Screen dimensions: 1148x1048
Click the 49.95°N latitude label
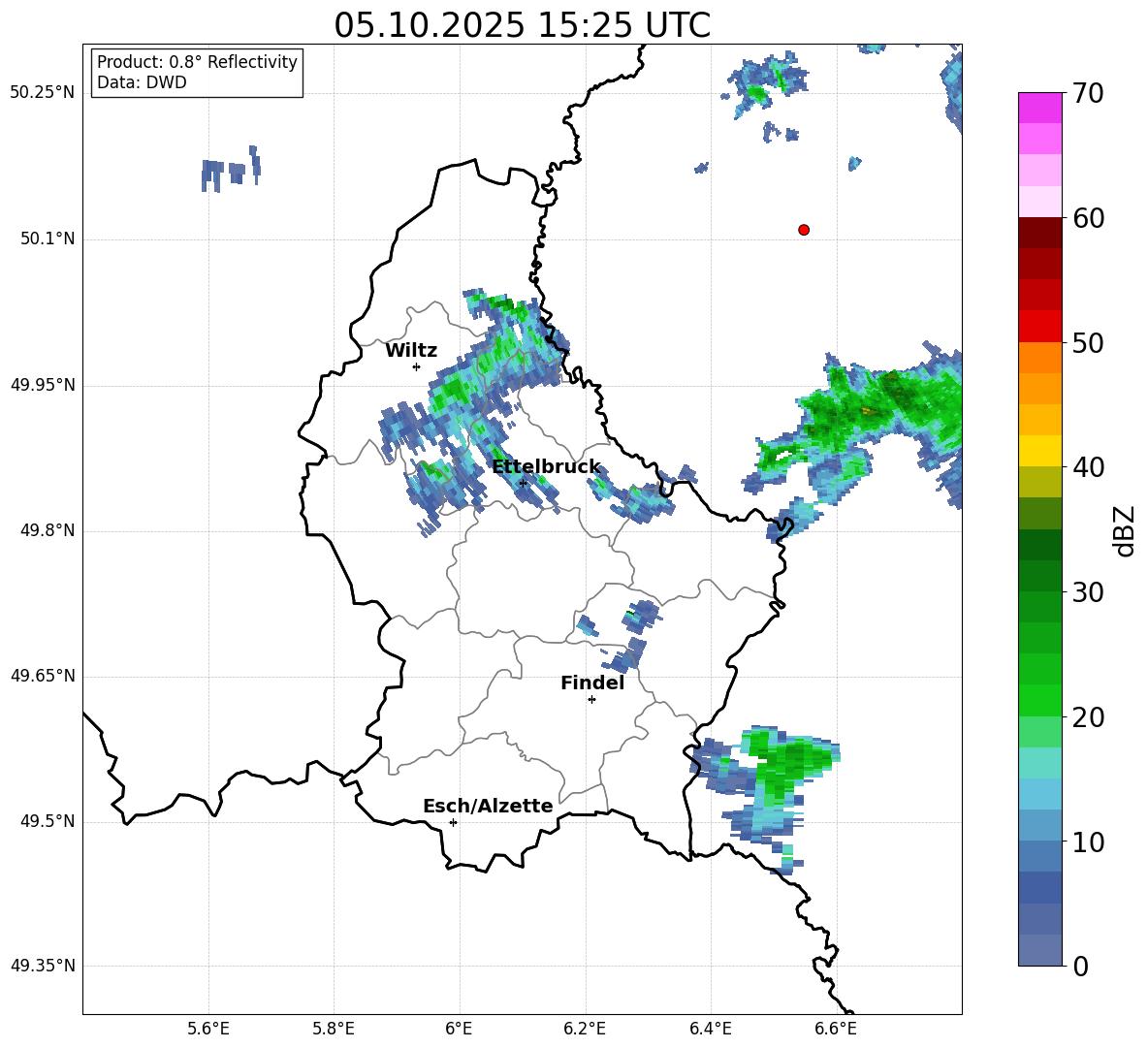tap(43, 385)
